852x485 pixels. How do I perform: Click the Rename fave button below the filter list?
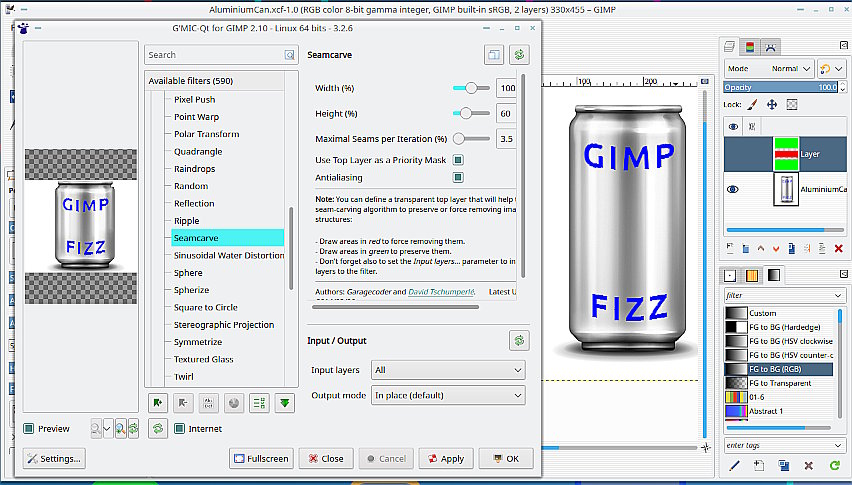(209, 402)
